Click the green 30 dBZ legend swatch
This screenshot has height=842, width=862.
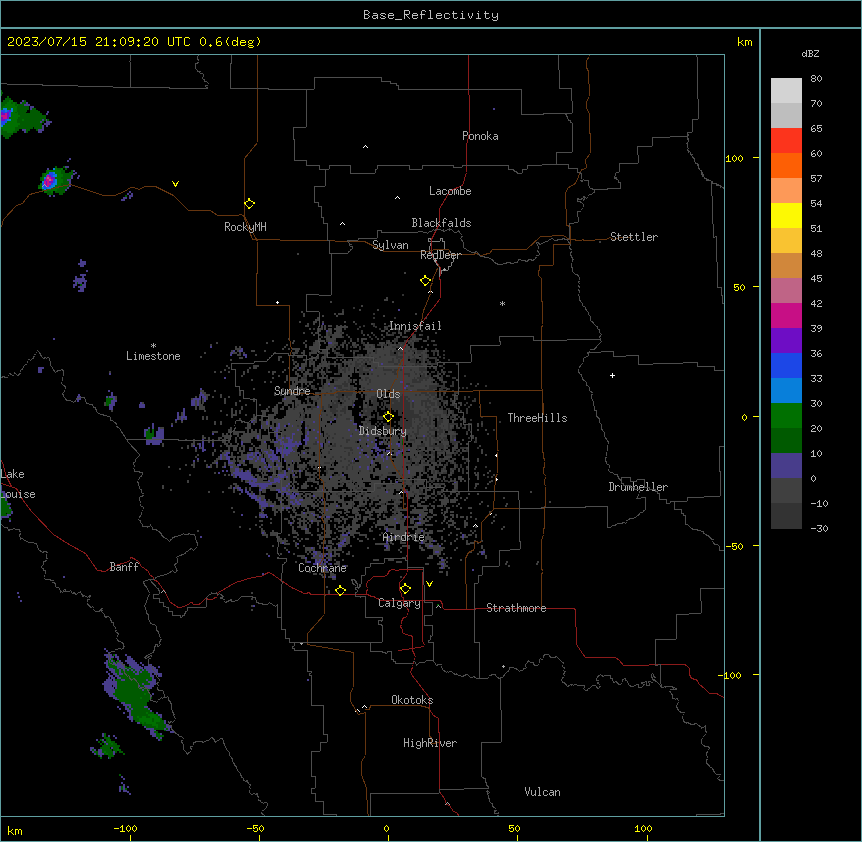click(786, 416)
